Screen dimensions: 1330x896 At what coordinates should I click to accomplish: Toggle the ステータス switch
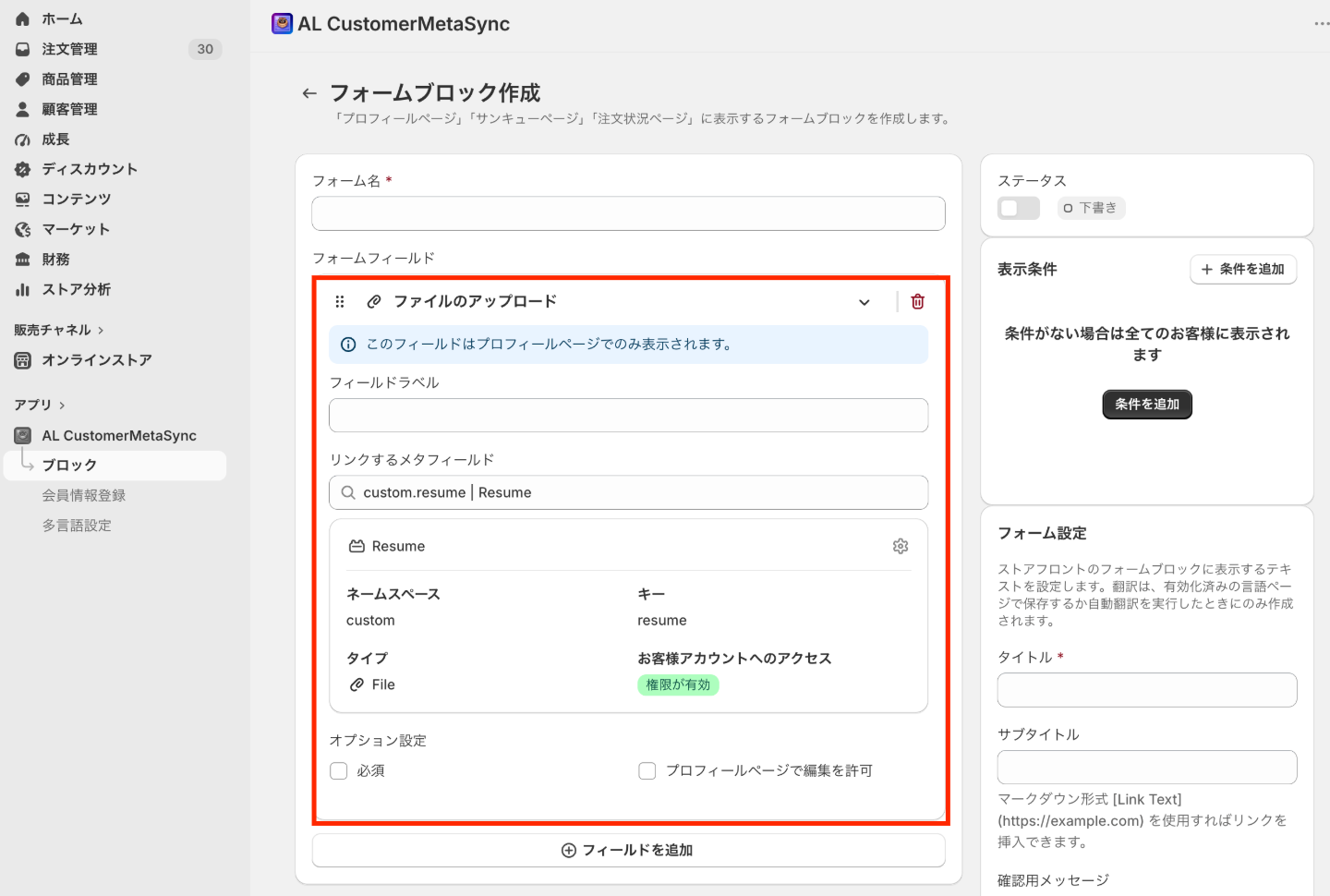click(1019, 209)
